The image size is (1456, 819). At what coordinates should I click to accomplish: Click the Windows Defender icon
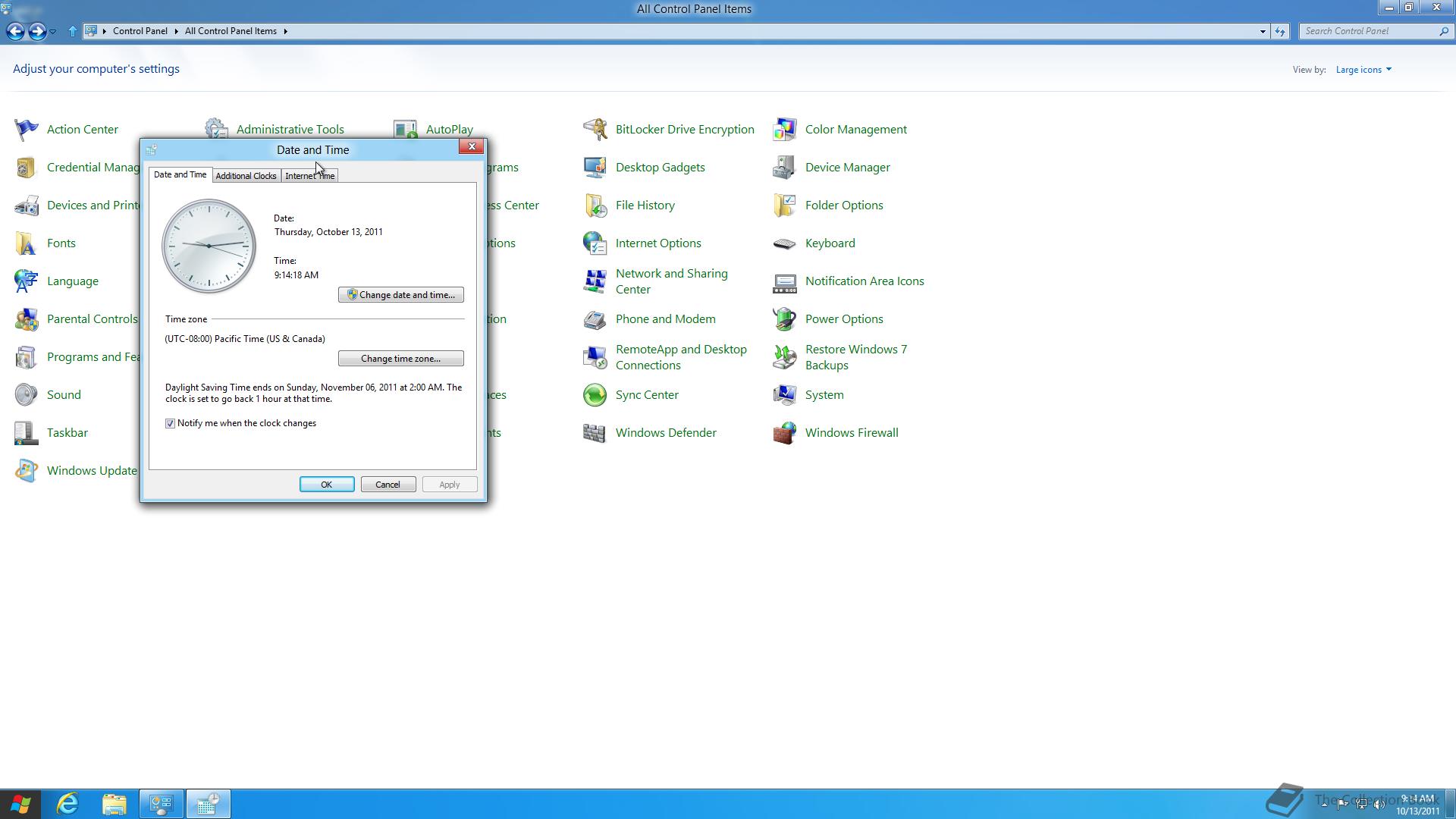click(x=595, y=433)
